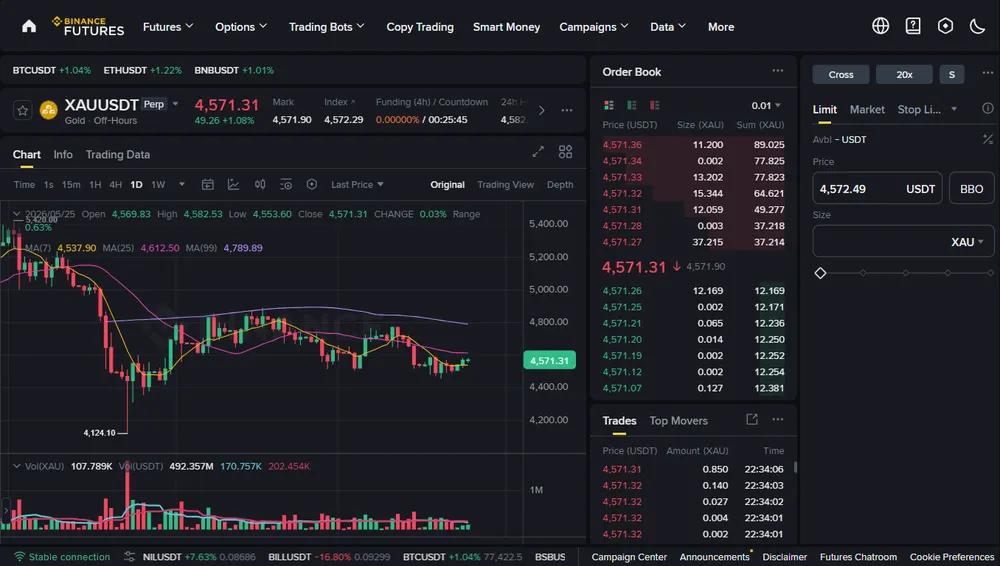This screenshot has width=1000, height=566.
Task: Select the 1H timeframe
Action: [95, 184]
